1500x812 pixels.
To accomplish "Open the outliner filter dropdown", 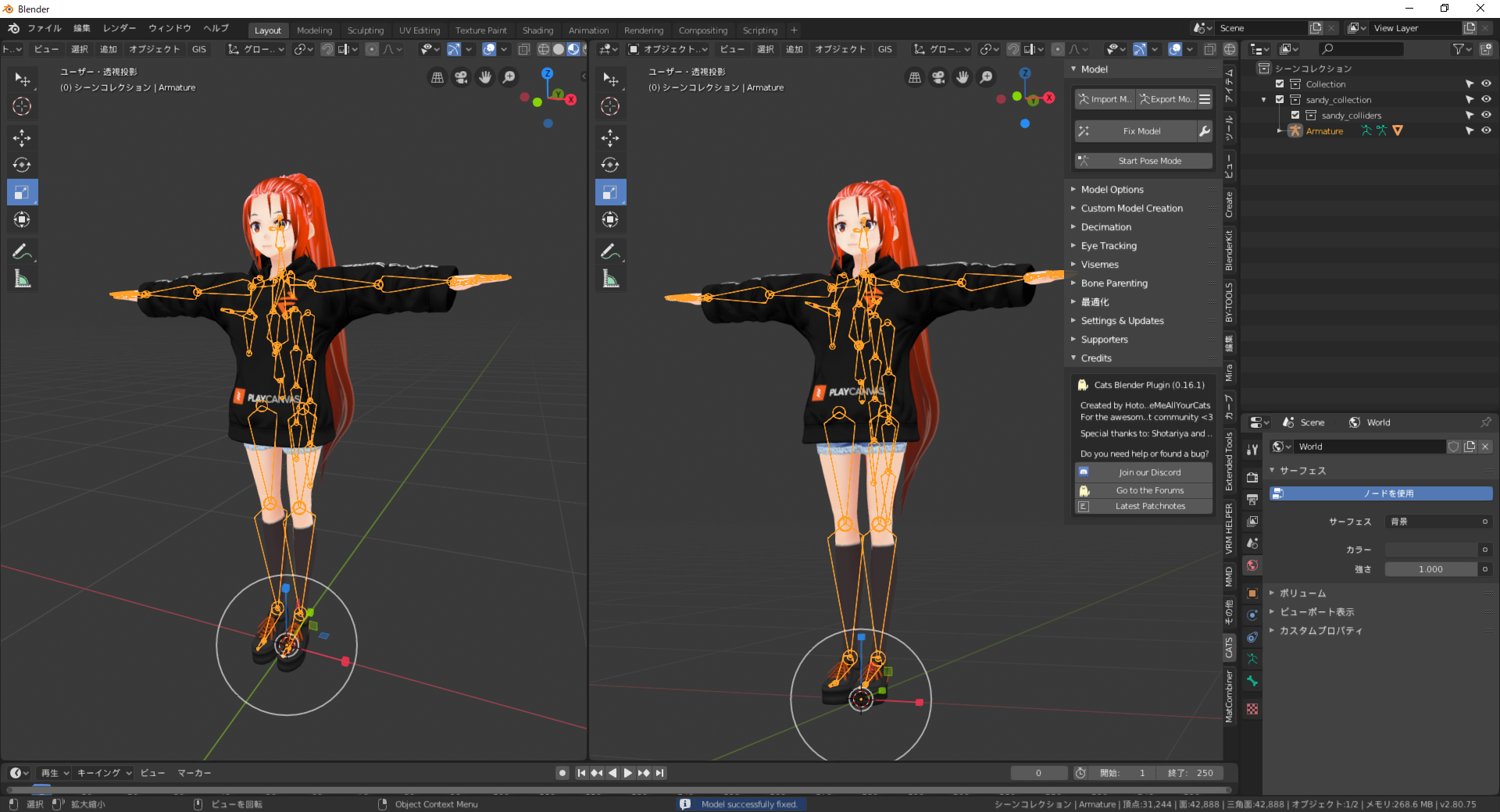I will pos(1461,49).
